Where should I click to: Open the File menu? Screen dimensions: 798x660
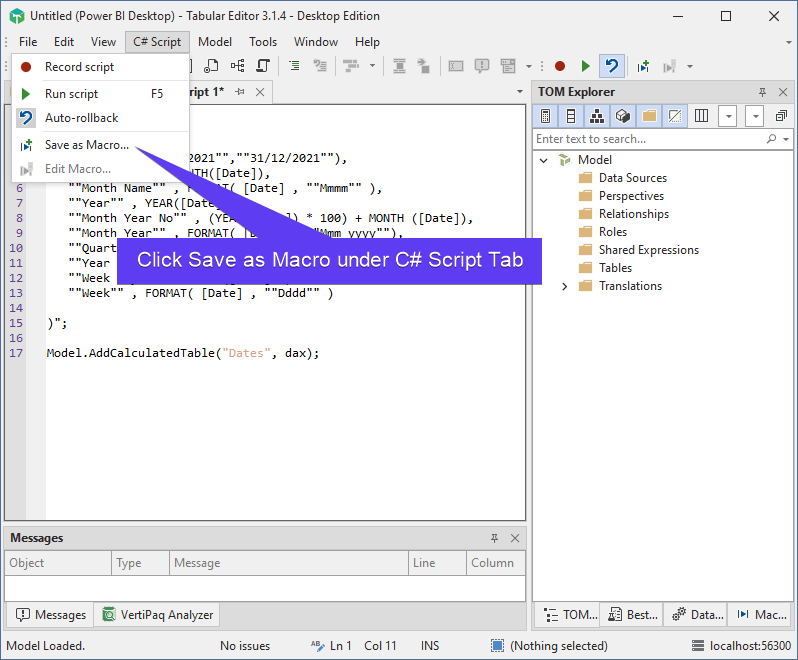(x=28, y=42)
